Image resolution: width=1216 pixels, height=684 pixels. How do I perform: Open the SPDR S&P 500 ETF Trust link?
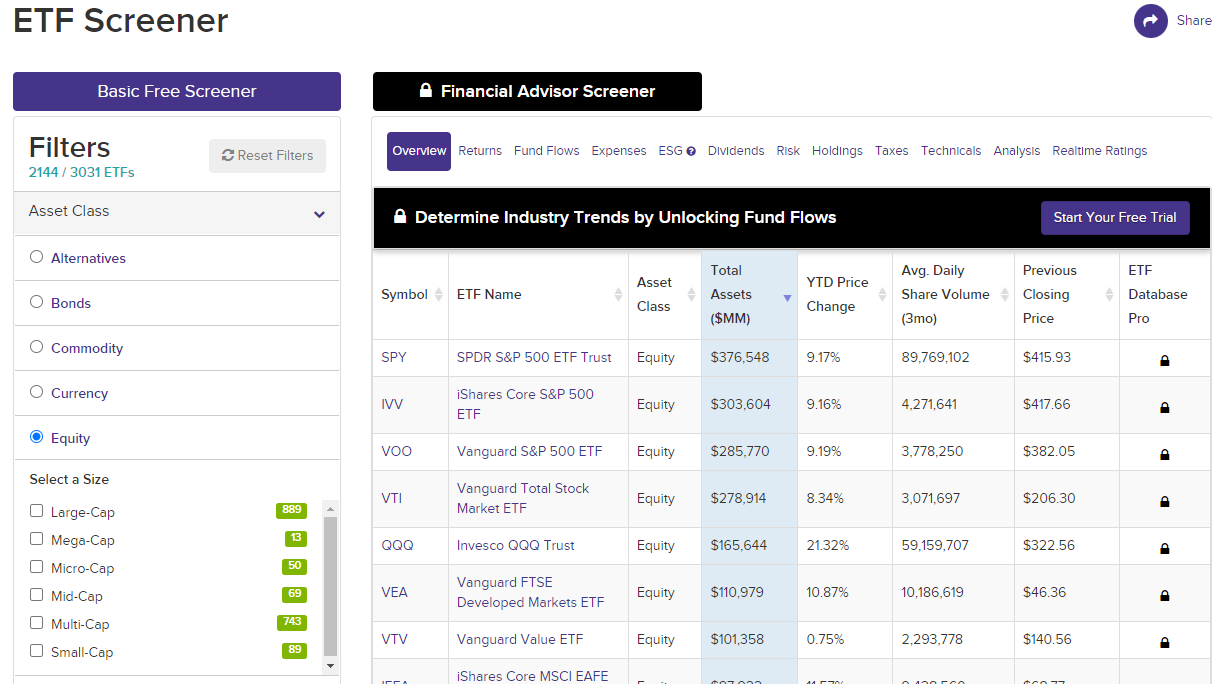[x=534, y=357]
